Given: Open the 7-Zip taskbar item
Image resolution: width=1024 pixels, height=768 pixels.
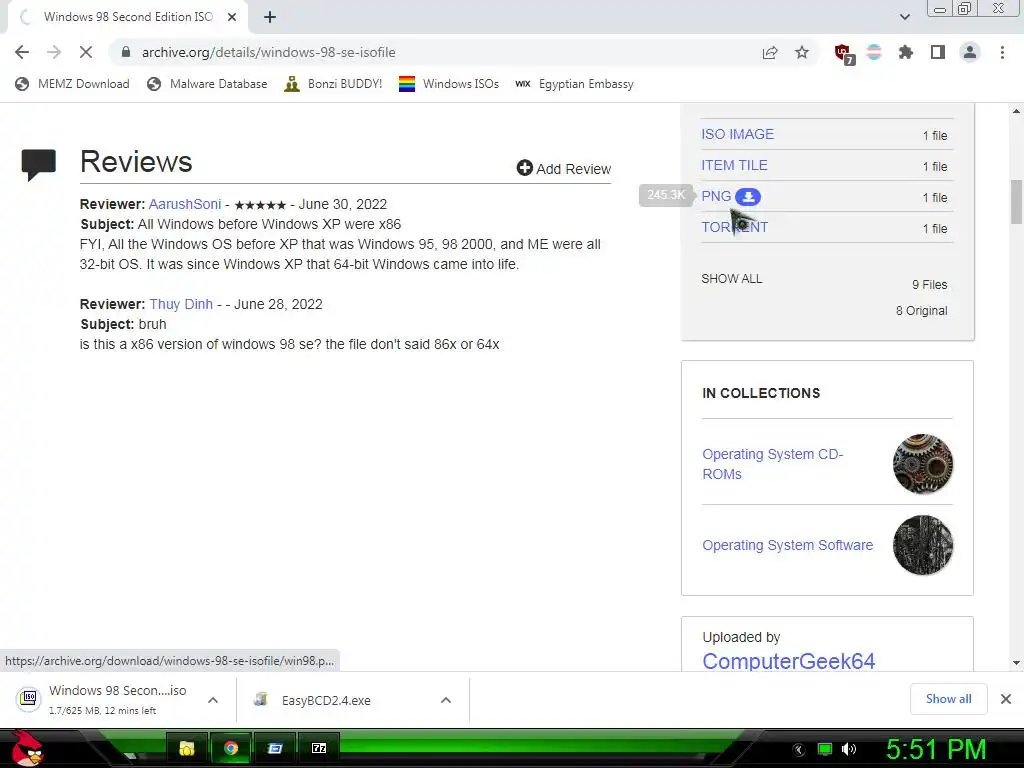Looking at the screenshot, I should [x=319, y=748].
